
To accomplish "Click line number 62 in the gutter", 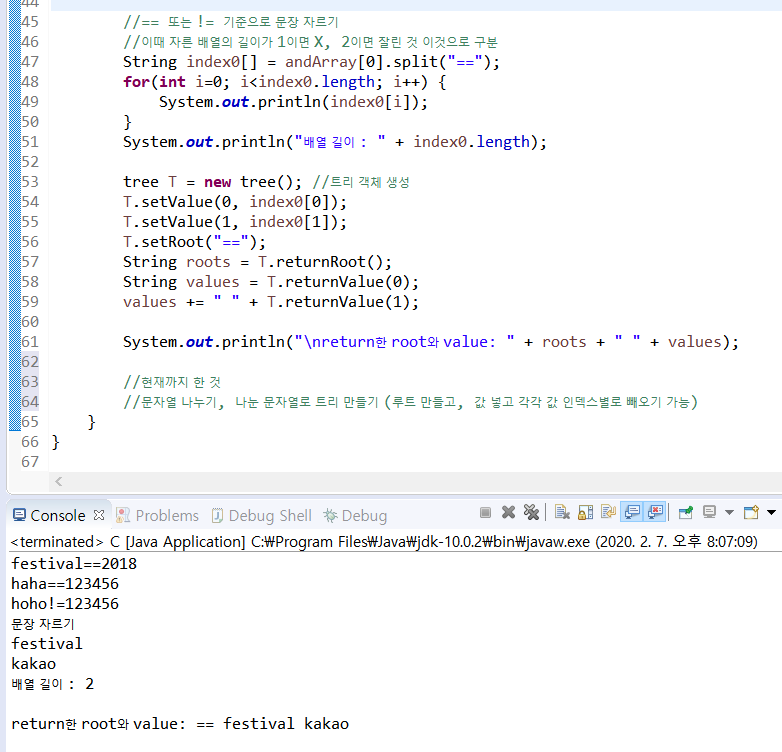I will [30, 362].
